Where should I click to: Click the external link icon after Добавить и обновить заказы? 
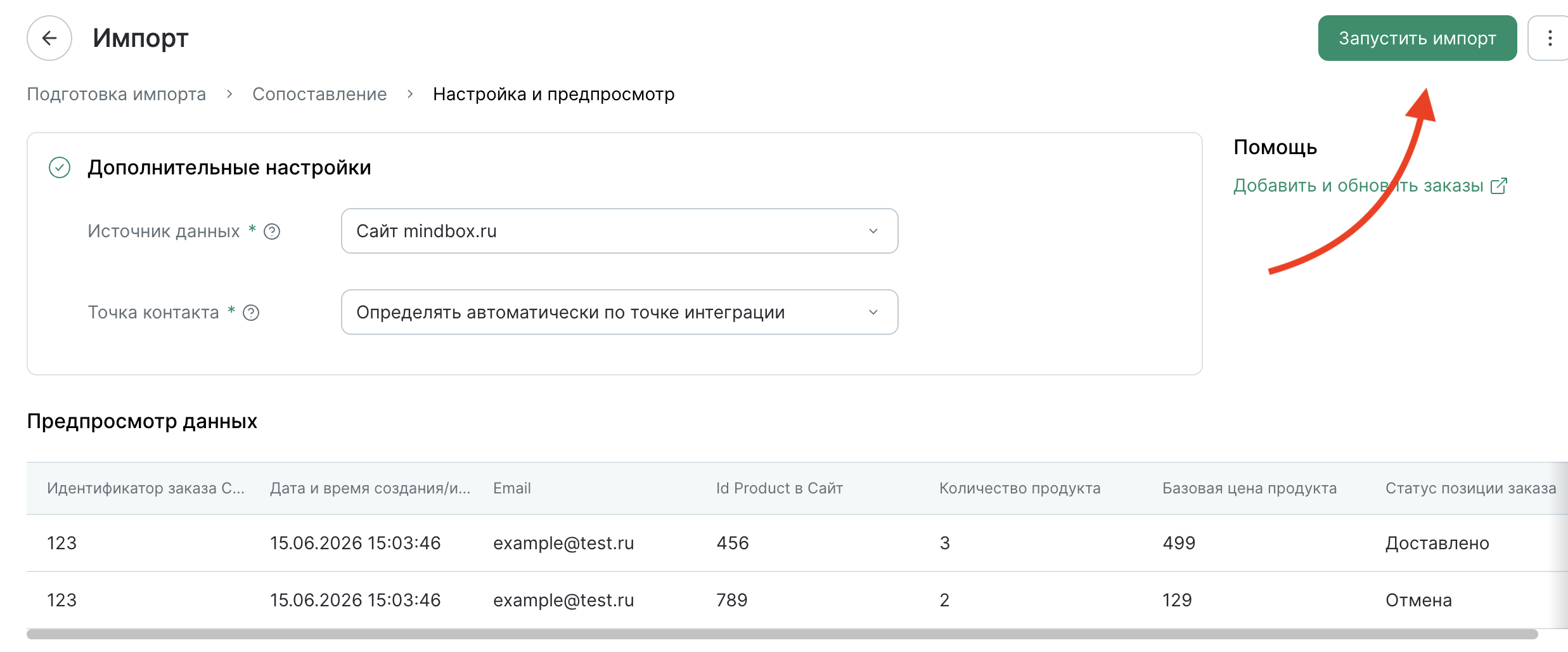pos(1498,186)
